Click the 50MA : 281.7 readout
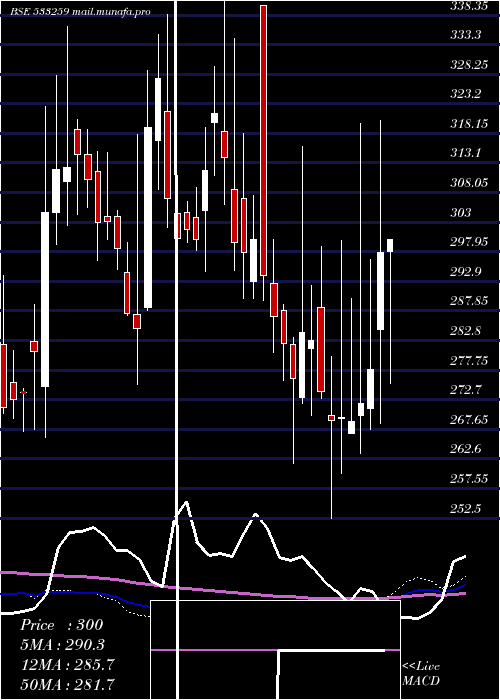 (67, 684)
